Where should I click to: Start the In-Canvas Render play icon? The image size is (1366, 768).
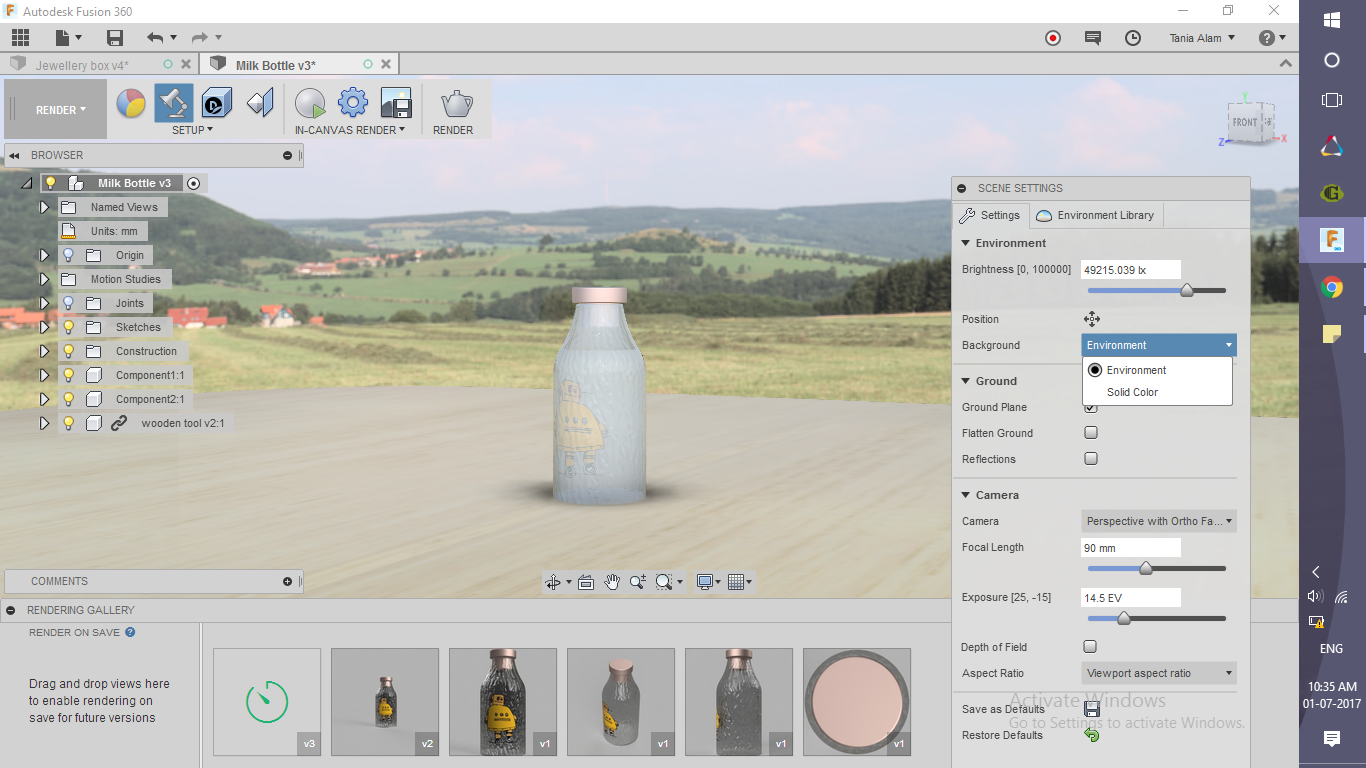tap(310, 103)
